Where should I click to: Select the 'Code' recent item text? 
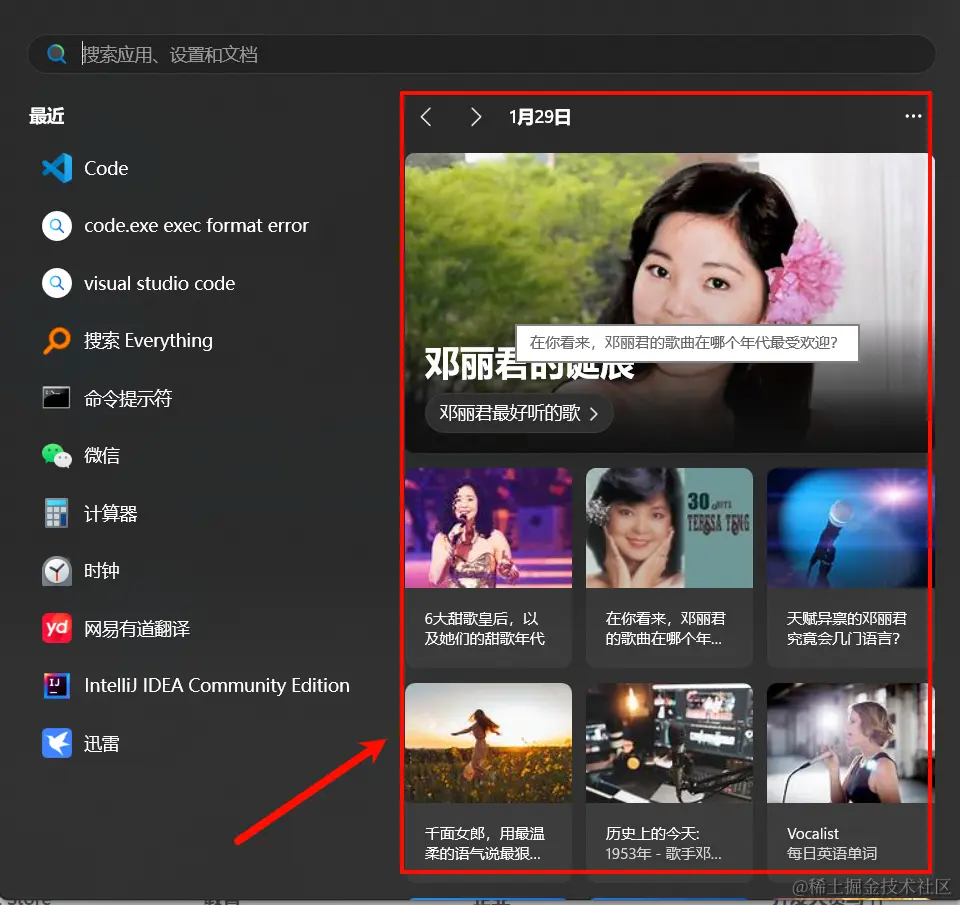[x=106, y=168]
